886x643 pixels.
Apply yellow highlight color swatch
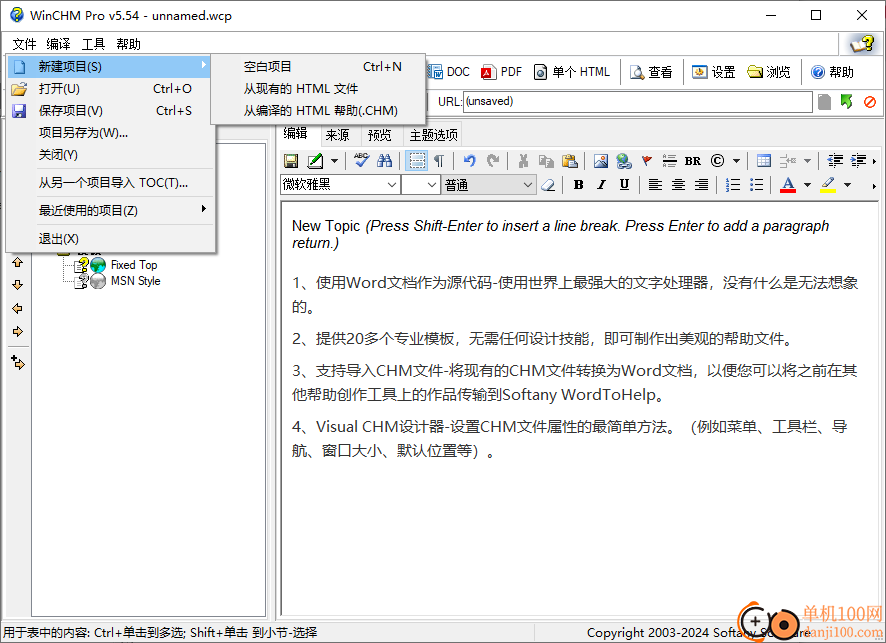tap(828, 185)
